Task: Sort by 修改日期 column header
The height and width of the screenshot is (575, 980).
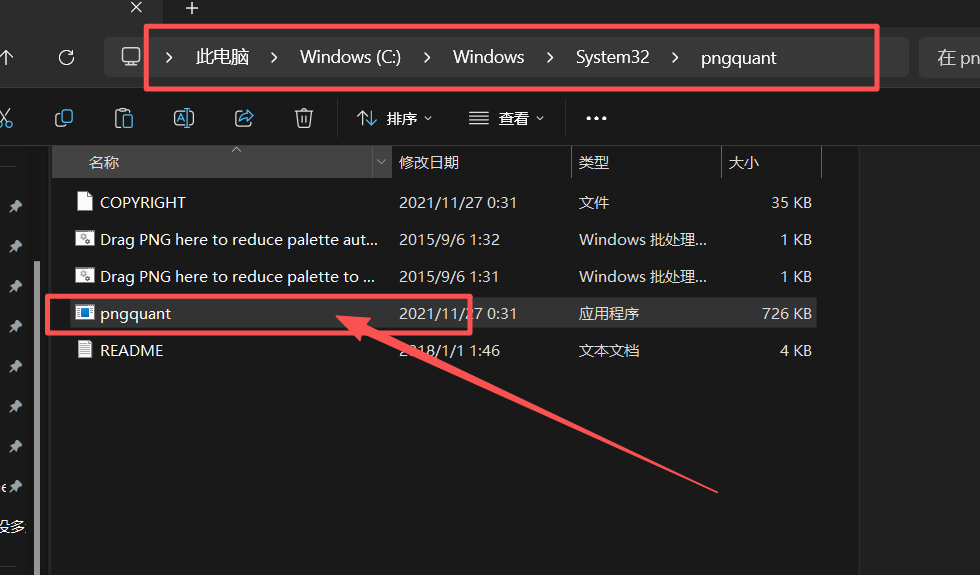Action: (481, 162)
